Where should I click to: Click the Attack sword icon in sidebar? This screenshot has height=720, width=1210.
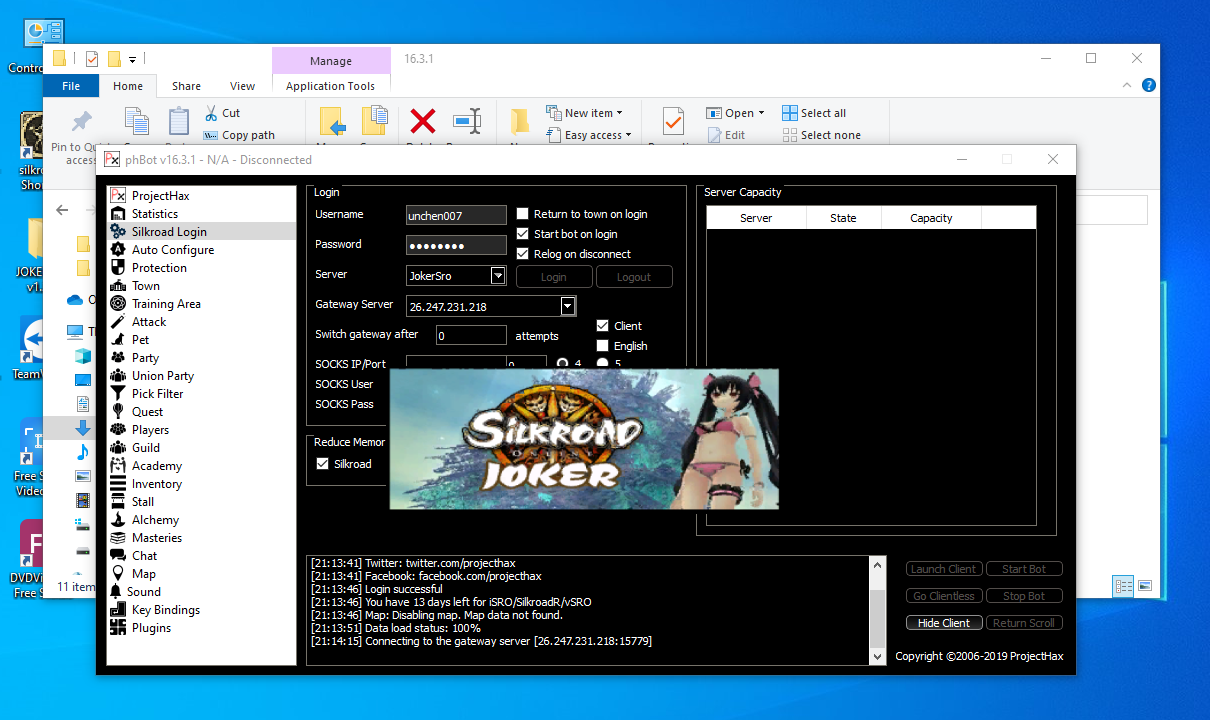[x=118, y=322]
